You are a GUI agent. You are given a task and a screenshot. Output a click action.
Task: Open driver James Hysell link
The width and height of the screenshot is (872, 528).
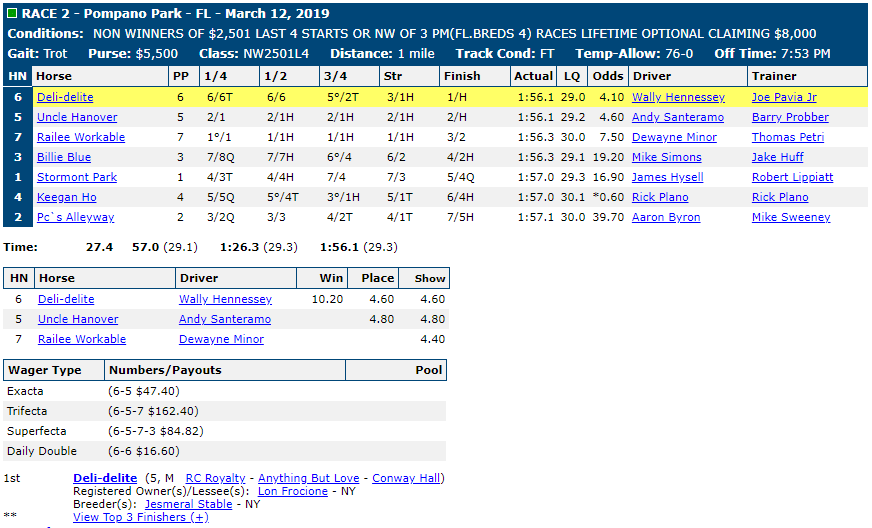pyautogui.click(x=667, y=177)
